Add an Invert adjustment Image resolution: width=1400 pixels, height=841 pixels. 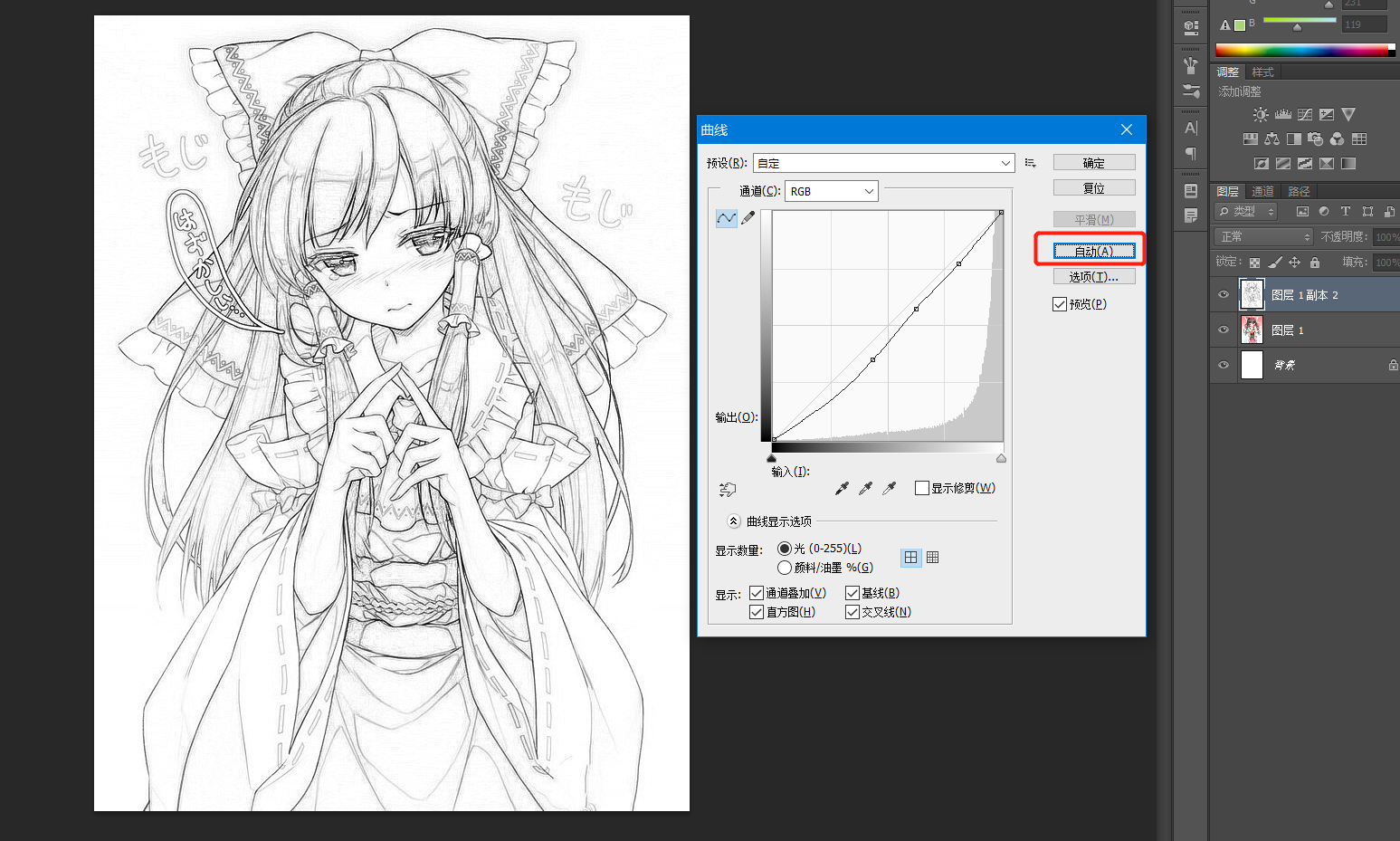coord(1262,163)
